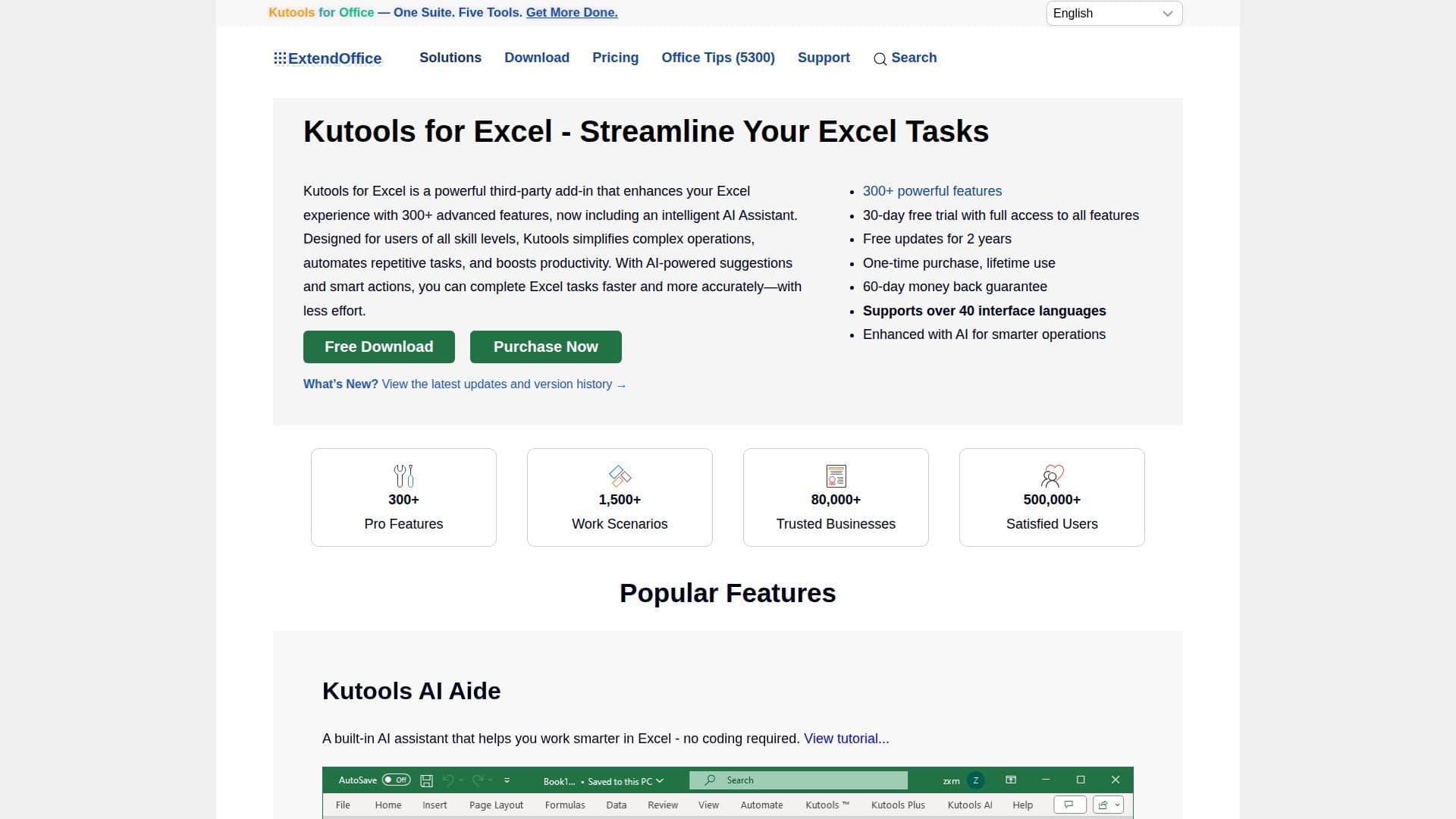Click 'Supports over 40 interface languages' text

(x=984, y=311)
